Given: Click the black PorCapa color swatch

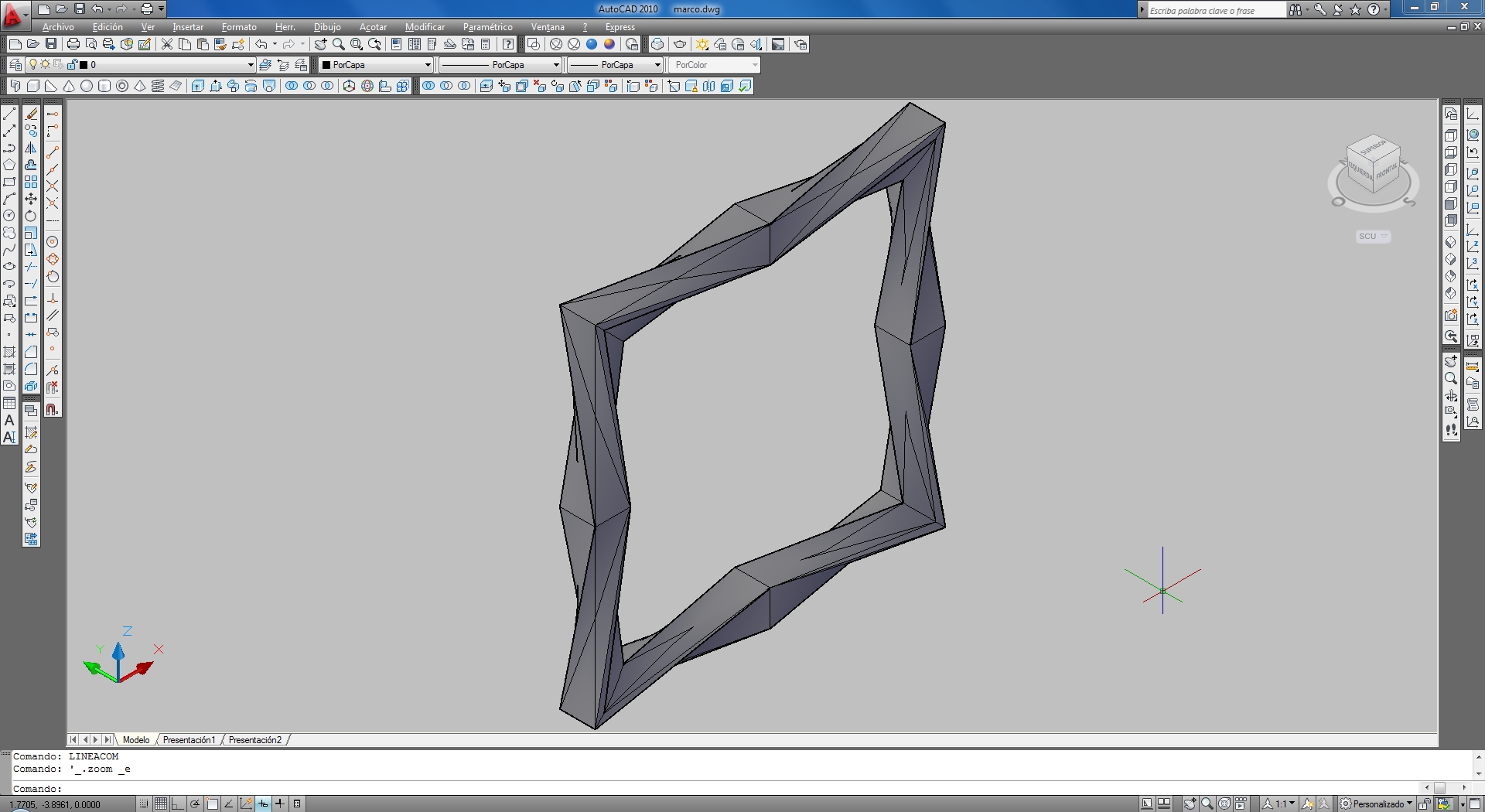Looking at the screenshot, I should [326, 65].
